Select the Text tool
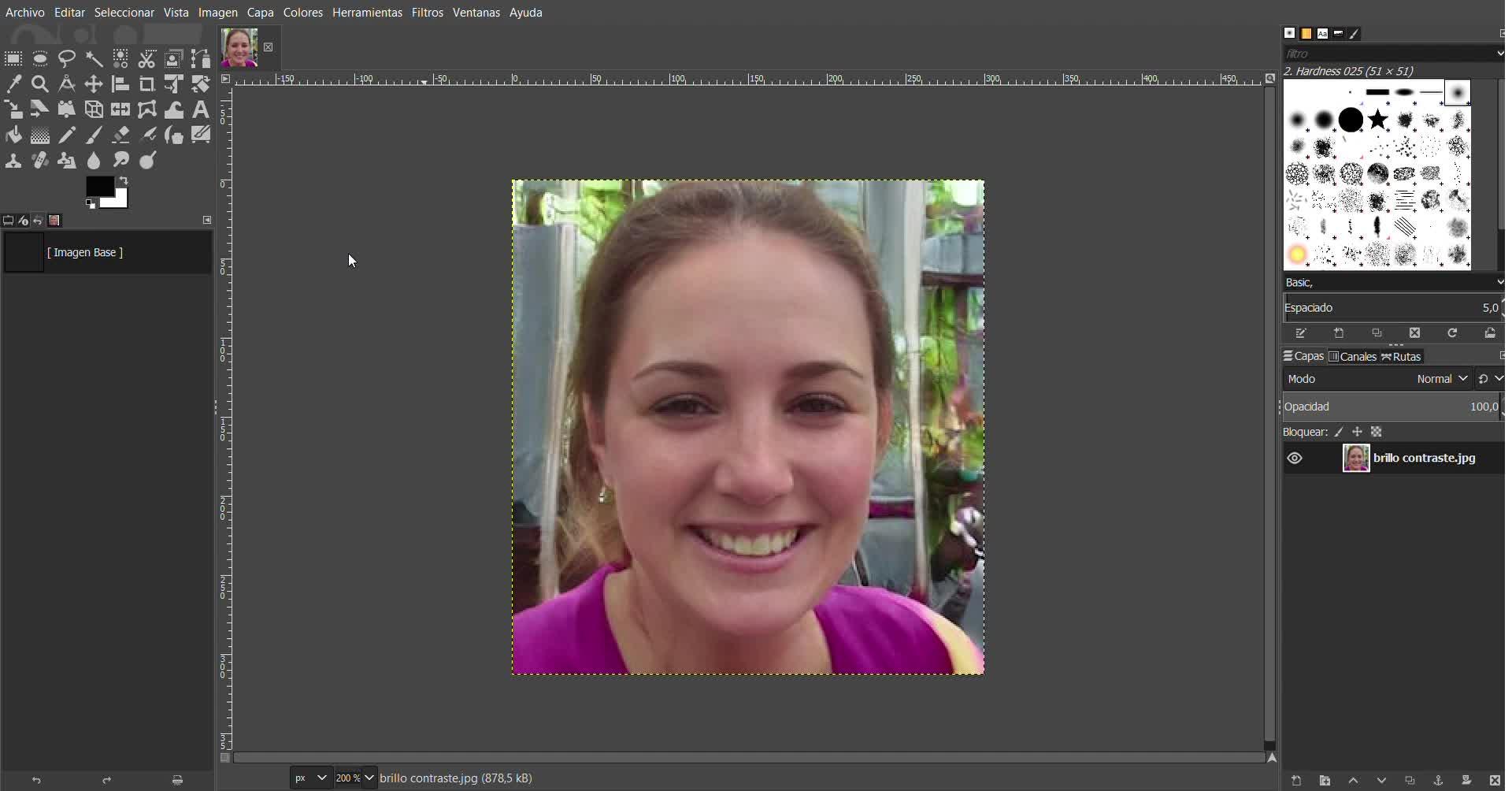This screenshot has width=1512, height=791. tap(201, 110)
